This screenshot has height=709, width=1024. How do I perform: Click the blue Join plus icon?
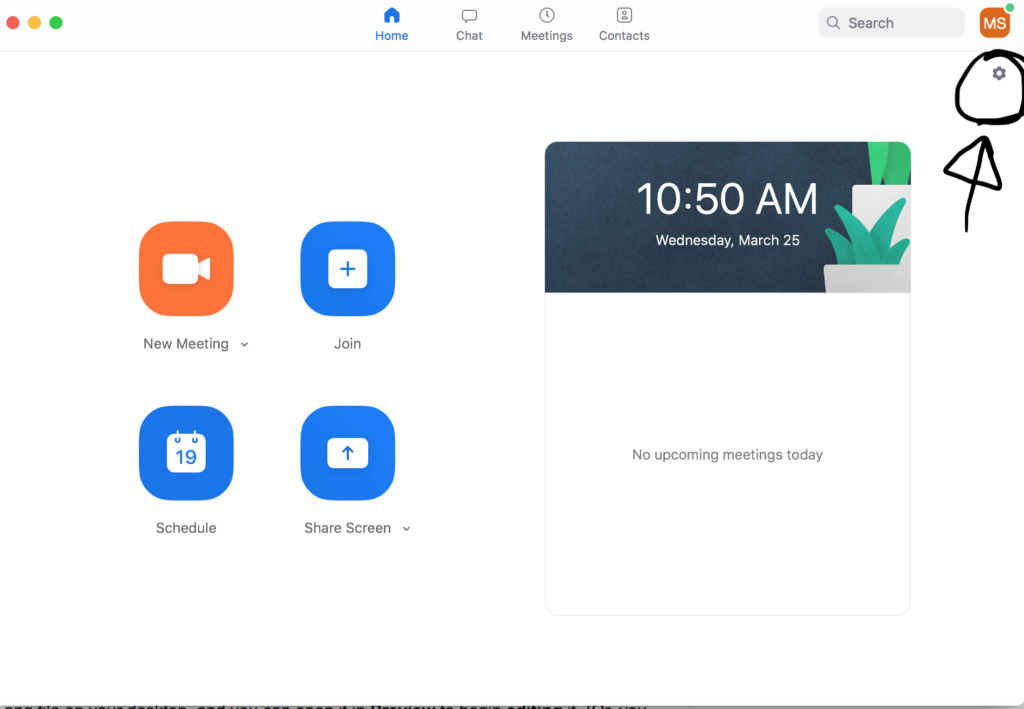click(x=347, y=268)
